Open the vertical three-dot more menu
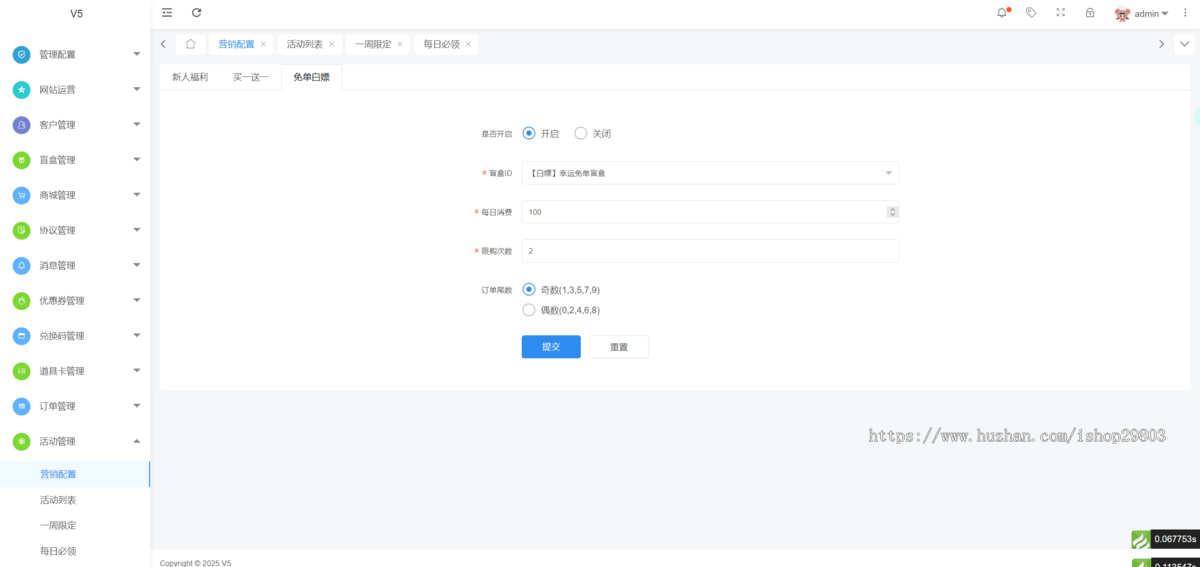Screen dimensions: 1200x567 click(x=1185, y=13)
